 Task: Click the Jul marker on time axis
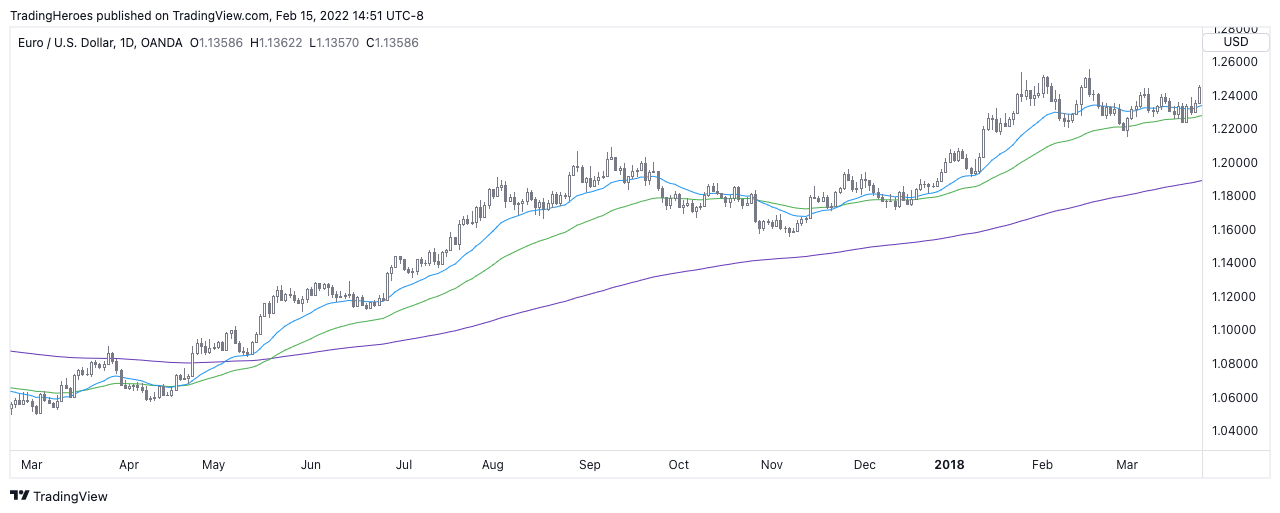[405, 465]
